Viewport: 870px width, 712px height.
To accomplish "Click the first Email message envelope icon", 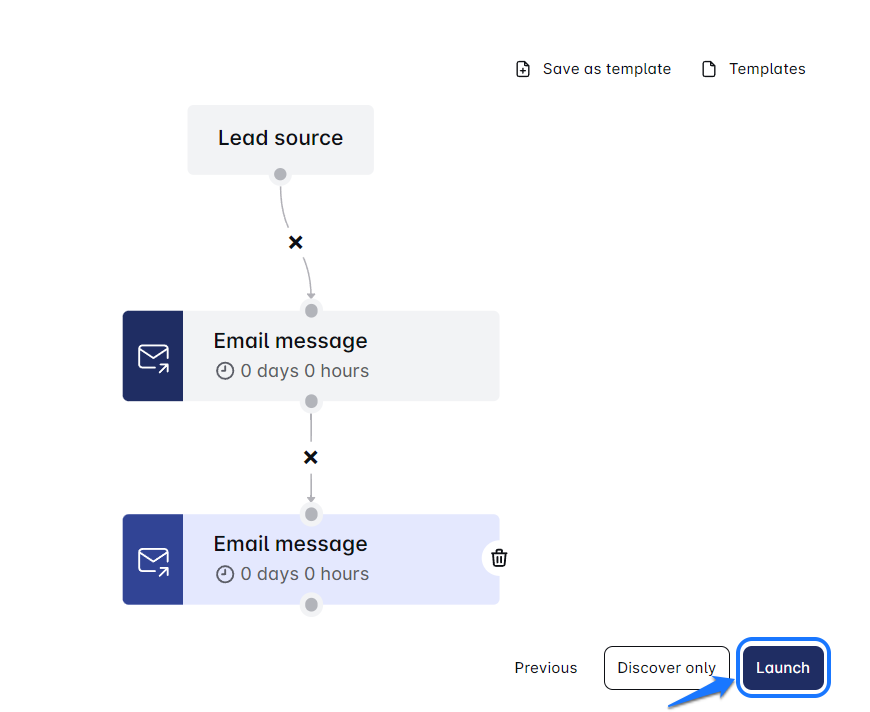I will click(x=153, y=356).
